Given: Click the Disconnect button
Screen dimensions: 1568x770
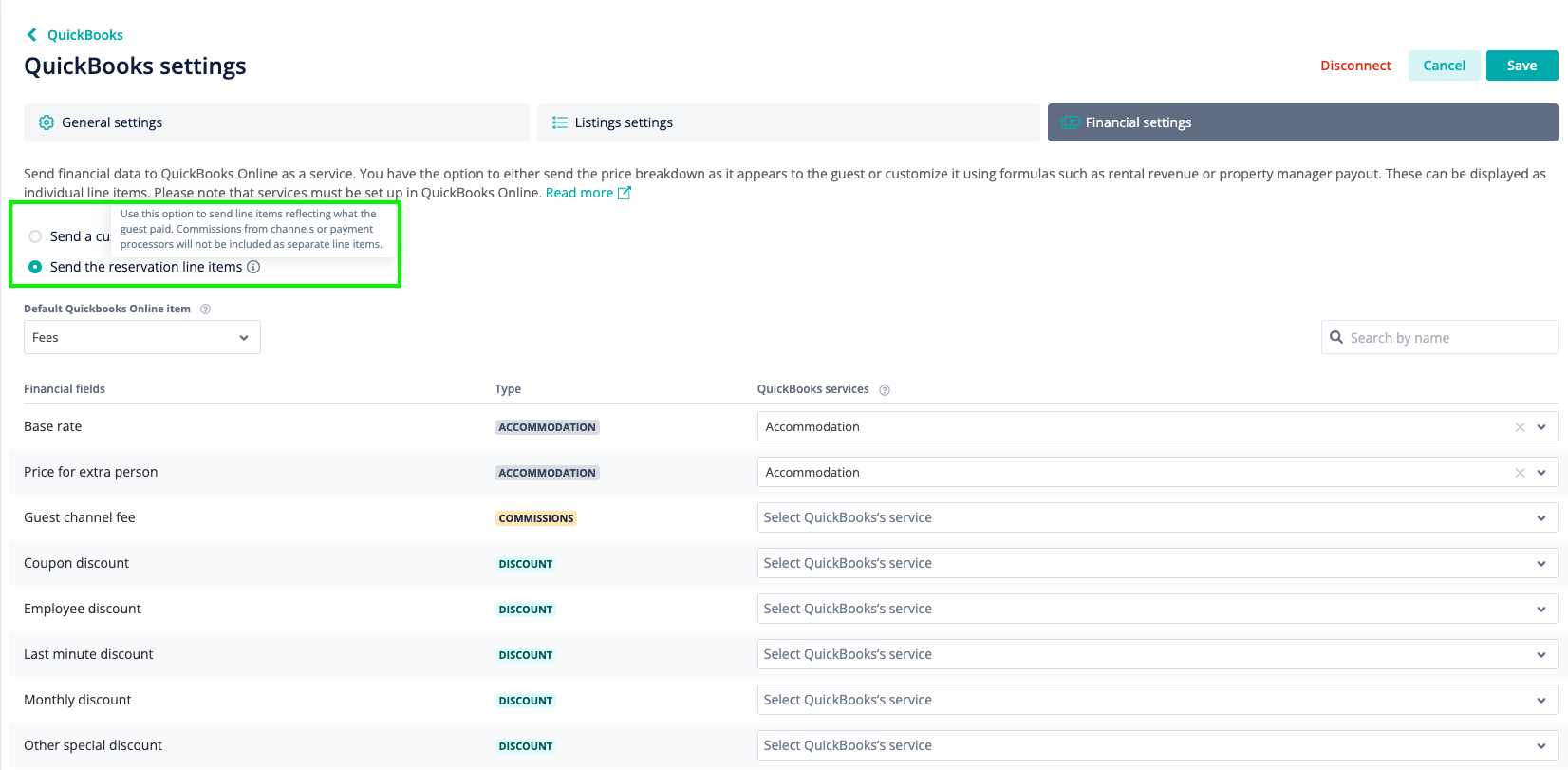Looking at the screenshot, I should pyautogui.click(x=1355, y=66).
